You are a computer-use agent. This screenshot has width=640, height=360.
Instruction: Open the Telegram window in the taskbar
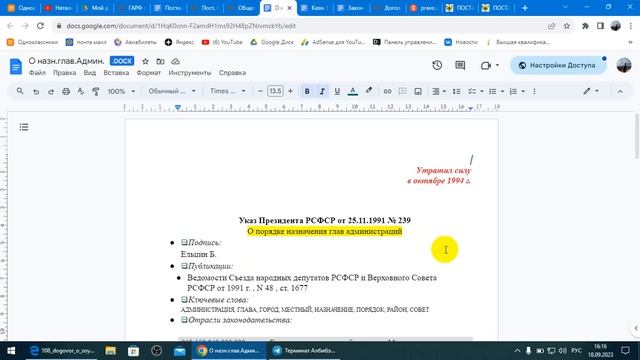304,351
